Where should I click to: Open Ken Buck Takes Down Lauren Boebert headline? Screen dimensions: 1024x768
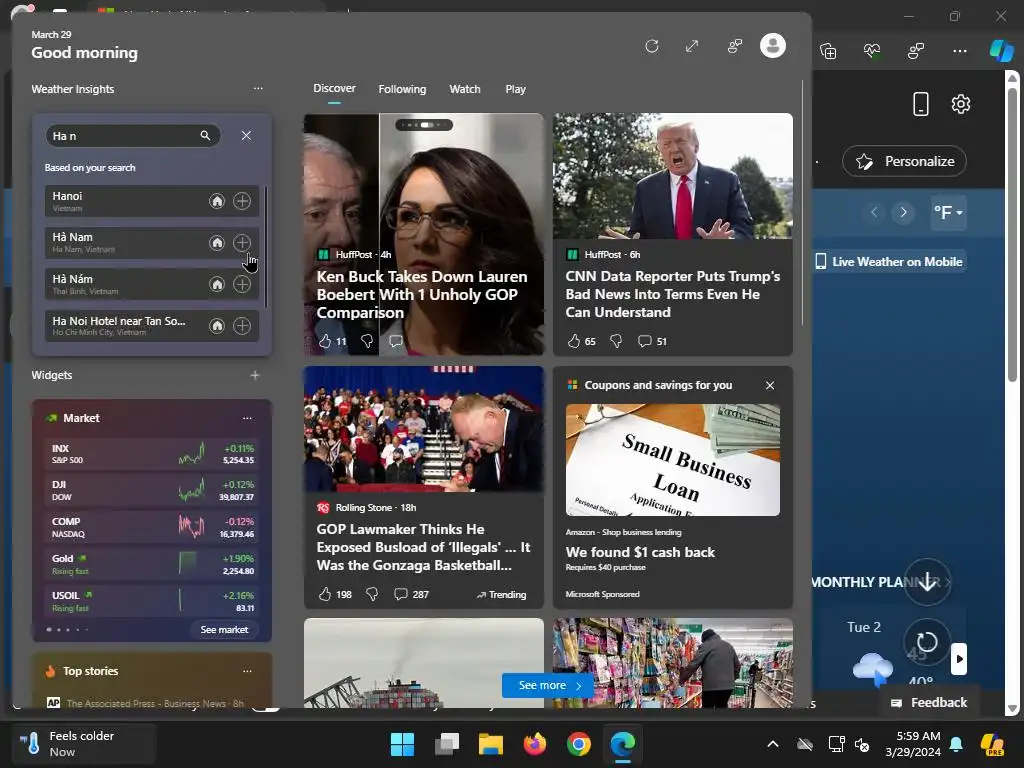click(422, 295)
